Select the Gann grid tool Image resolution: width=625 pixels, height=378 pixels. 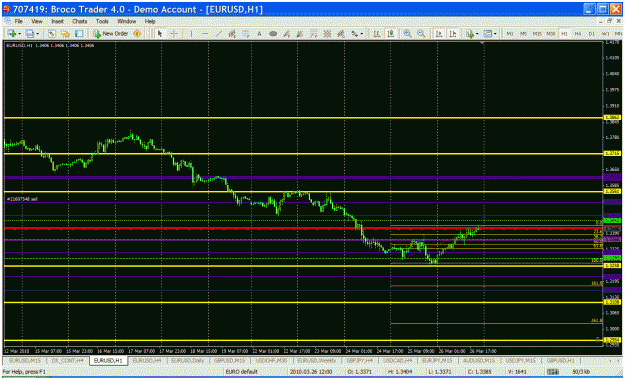(x=327, y=34)
